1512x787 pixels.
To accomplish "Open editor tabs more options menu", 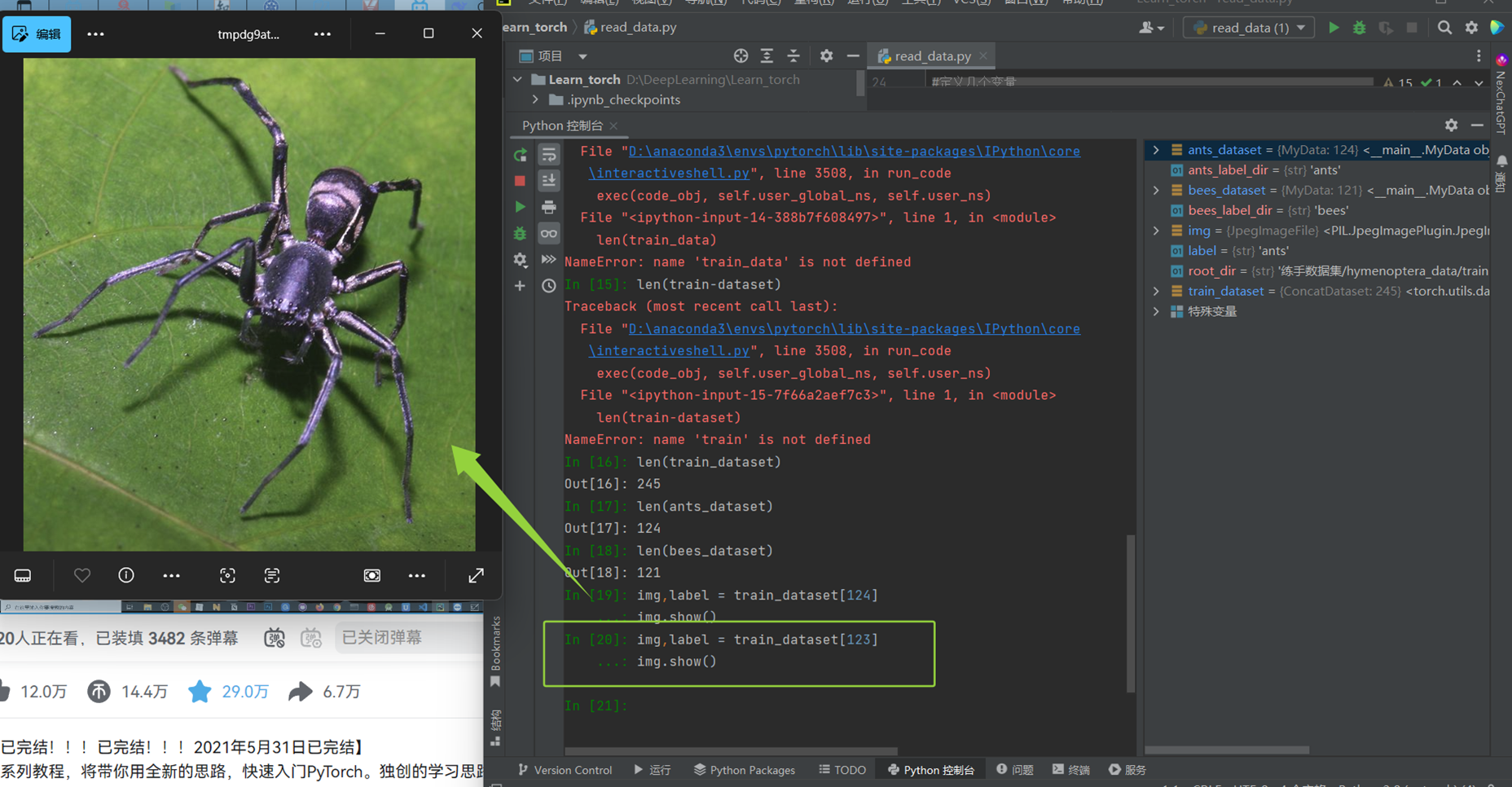I will [x=1479, y=56].
